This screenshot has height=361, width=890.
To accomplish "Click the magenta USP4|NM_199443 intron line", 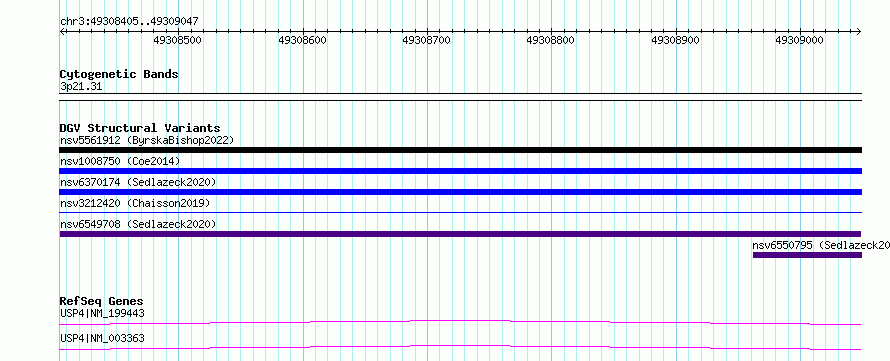I will [460, 322].
